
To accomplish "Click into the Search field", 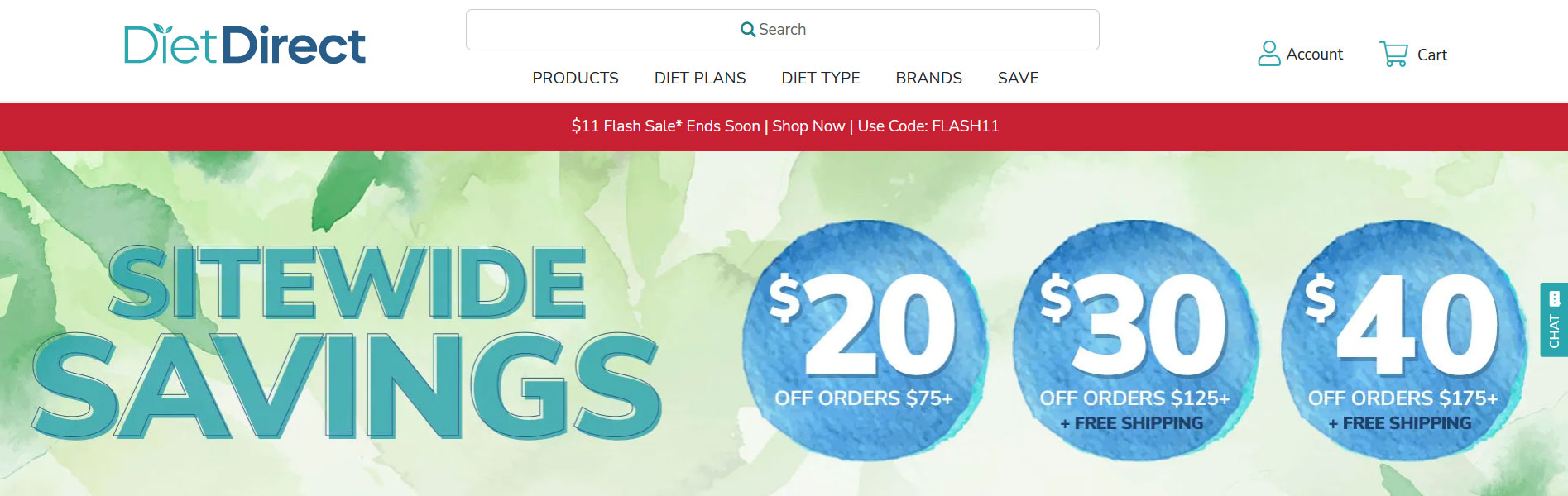I will pos(782,30).
